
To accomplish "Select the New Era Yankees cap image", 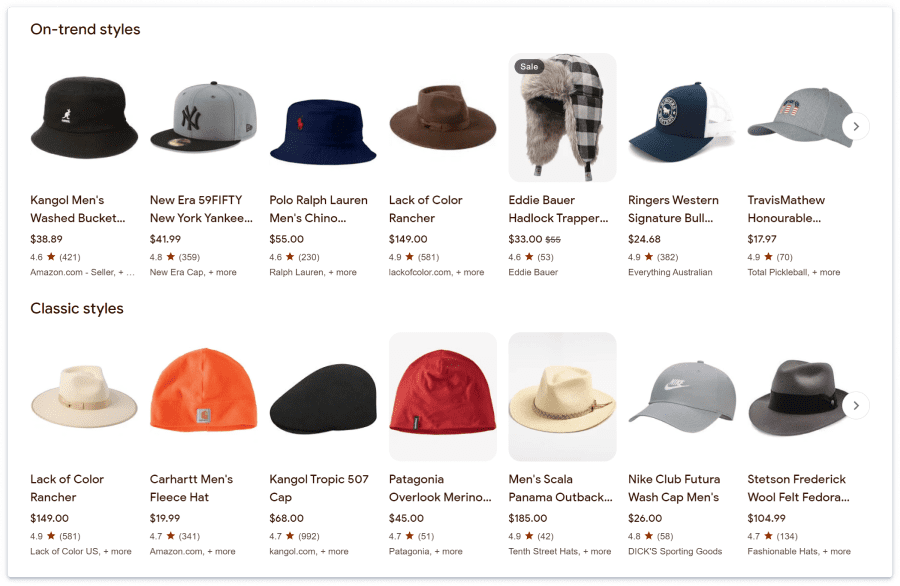I will coord(204,117).
